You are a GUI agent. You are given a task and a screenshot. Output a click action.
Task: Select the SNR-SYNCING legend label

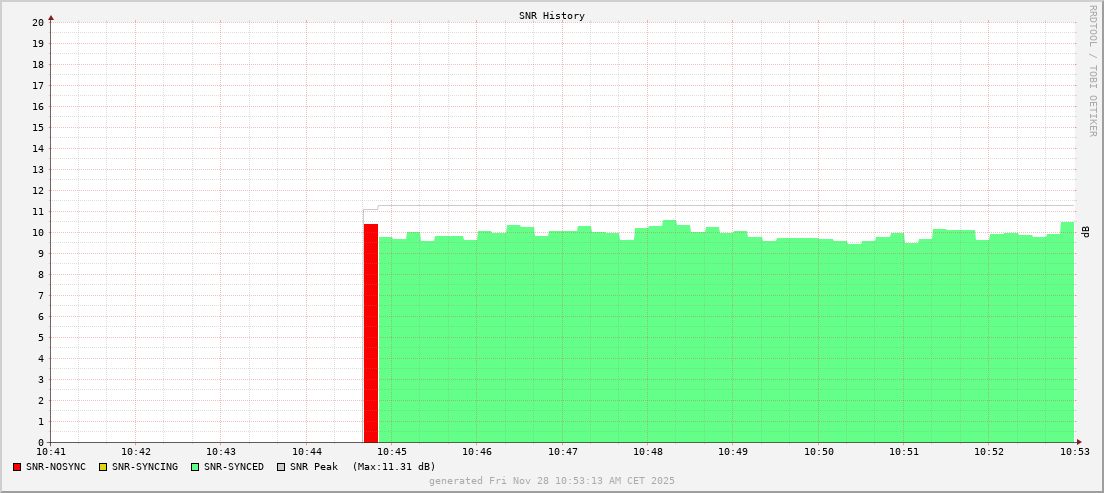[x=145, y=467]
